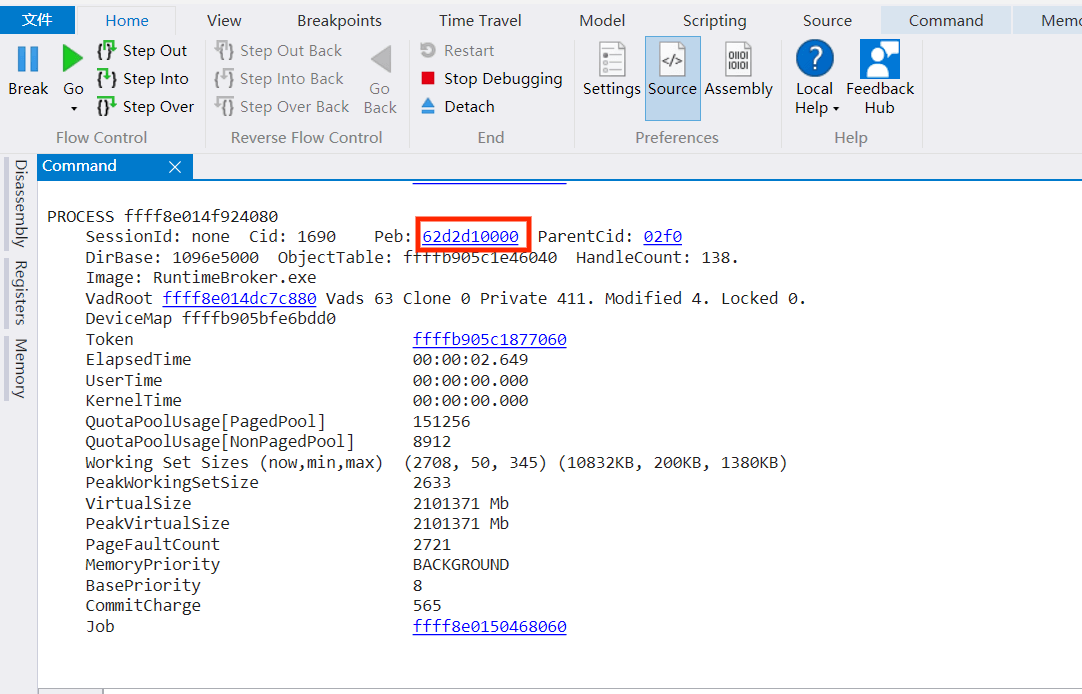The image size is (1082, 694).
Task: Close the Command window tab
Action: pos(175,167)
